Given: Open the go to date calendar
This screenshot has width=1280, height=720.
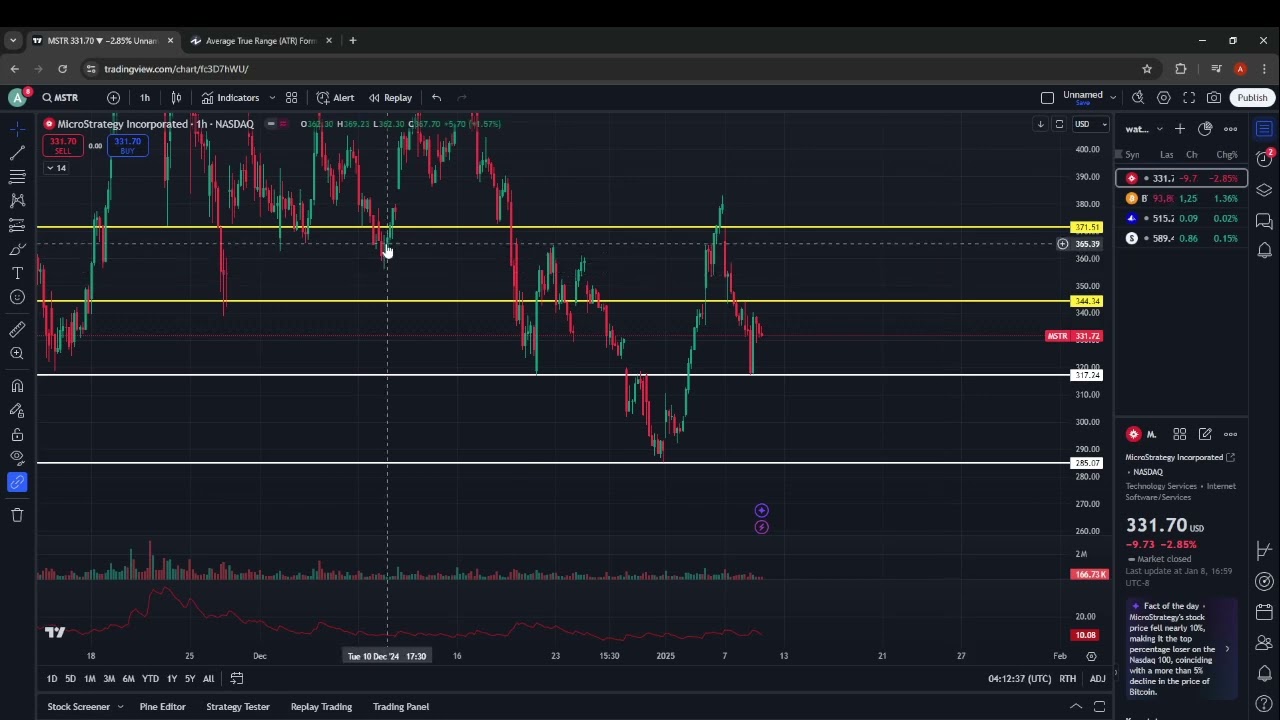Looking at the screenshot, I should click(237, 679).
